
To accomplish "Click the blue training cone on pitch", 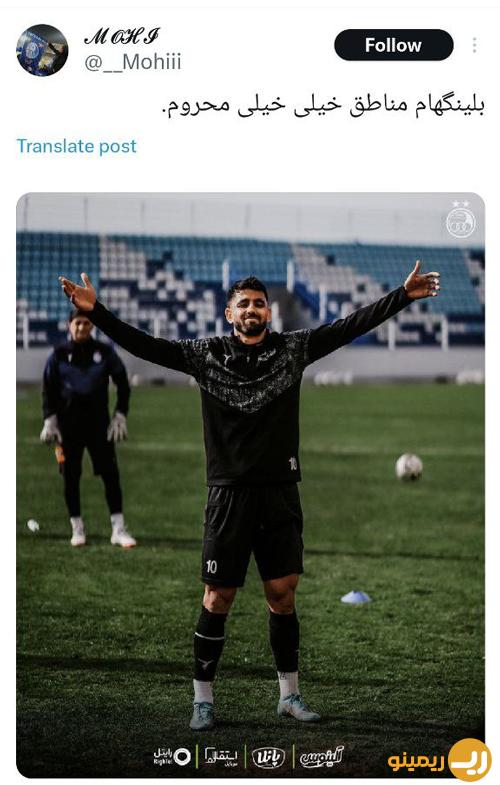I will pos(356,597).
